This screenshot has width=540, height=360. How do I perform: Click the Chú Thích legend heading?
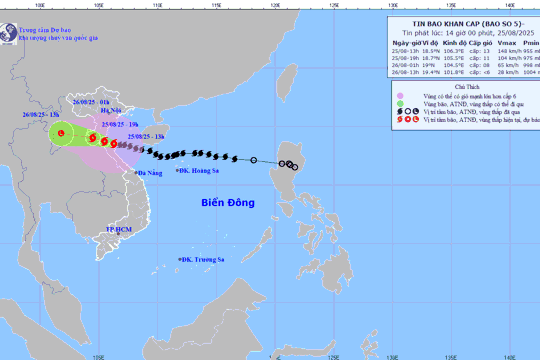tap(467, 87)
